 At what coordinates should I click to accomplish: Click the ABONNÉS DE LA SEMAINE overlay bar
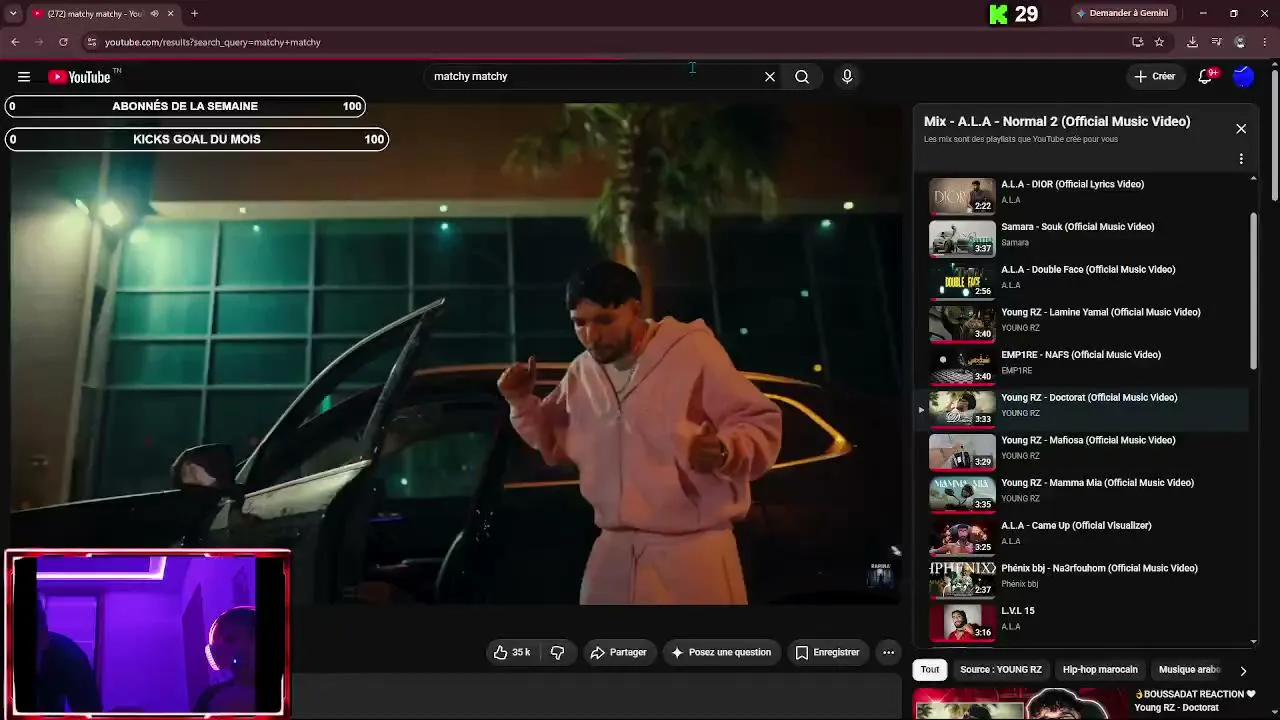point(185,106)
